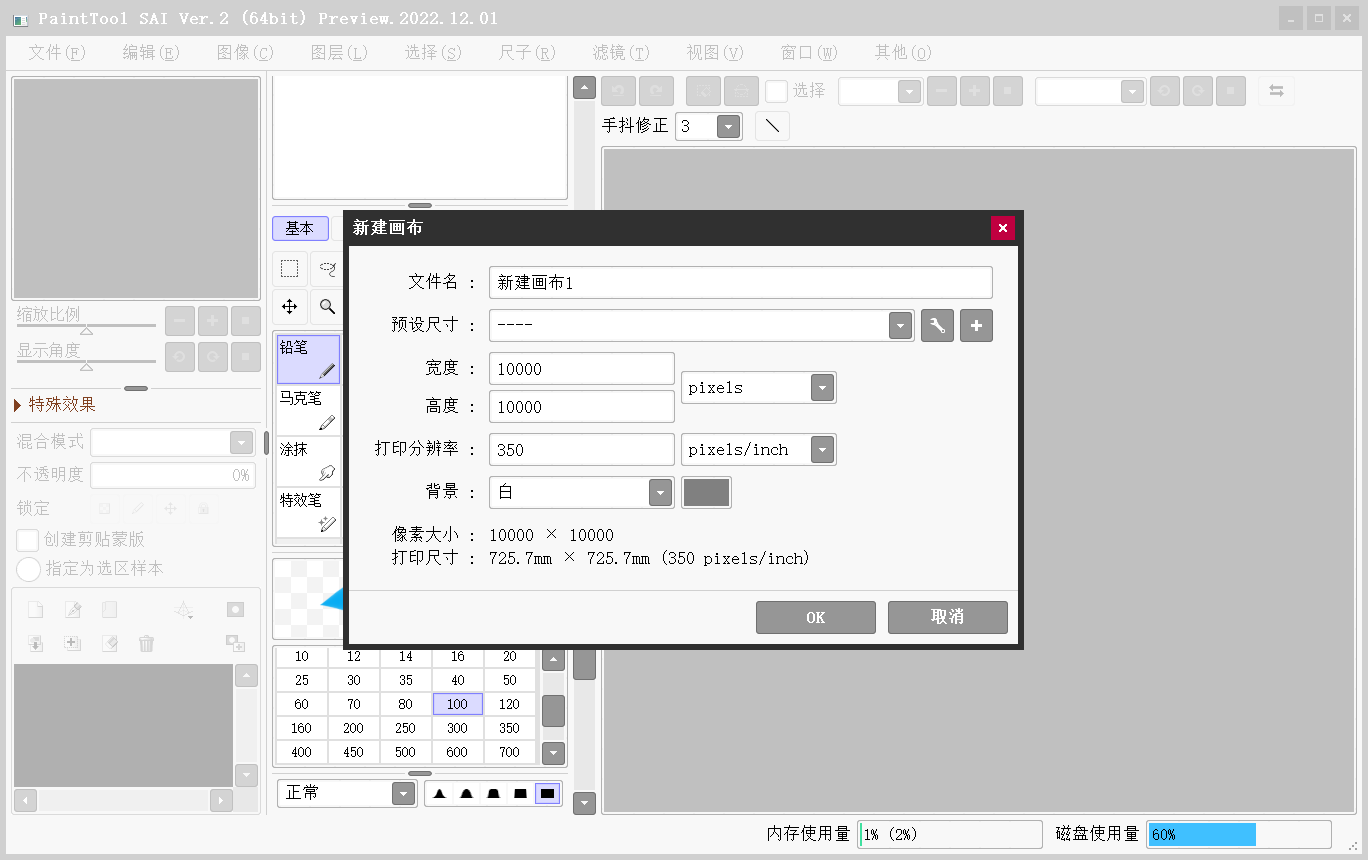Switch to the 基本 tool tab
1368x860 pixels.
pos(300,228)
